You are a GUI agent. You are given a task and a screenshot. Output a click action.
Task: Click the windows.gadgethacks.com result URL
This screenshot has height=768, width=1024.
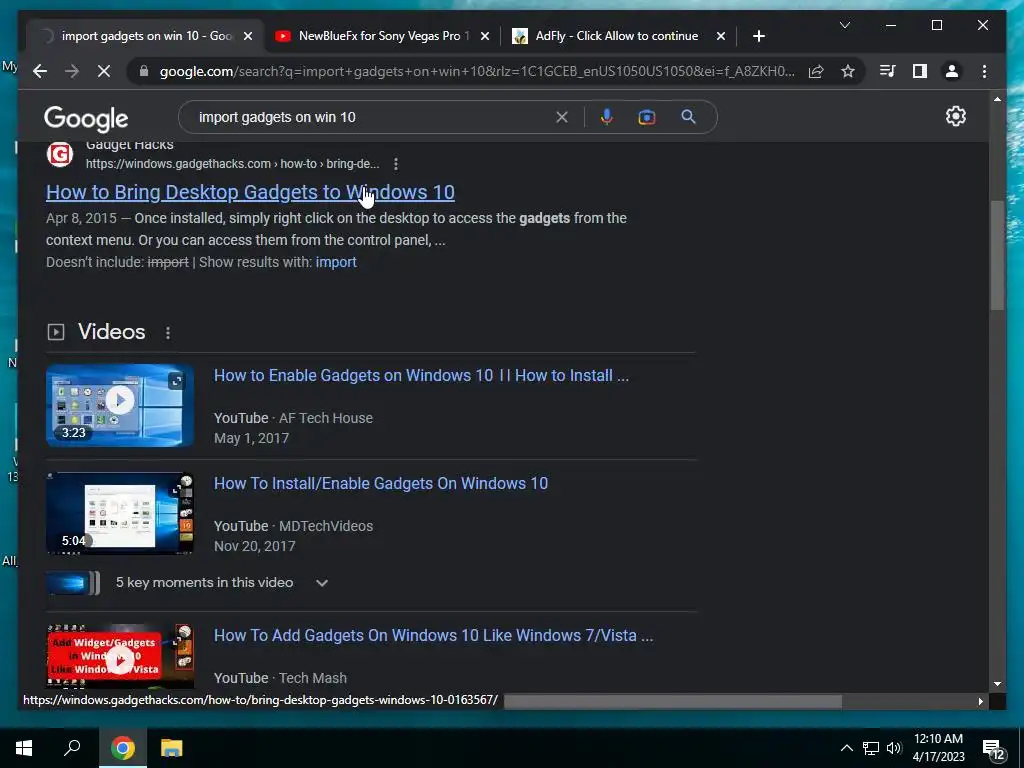[x=232, y=164]
